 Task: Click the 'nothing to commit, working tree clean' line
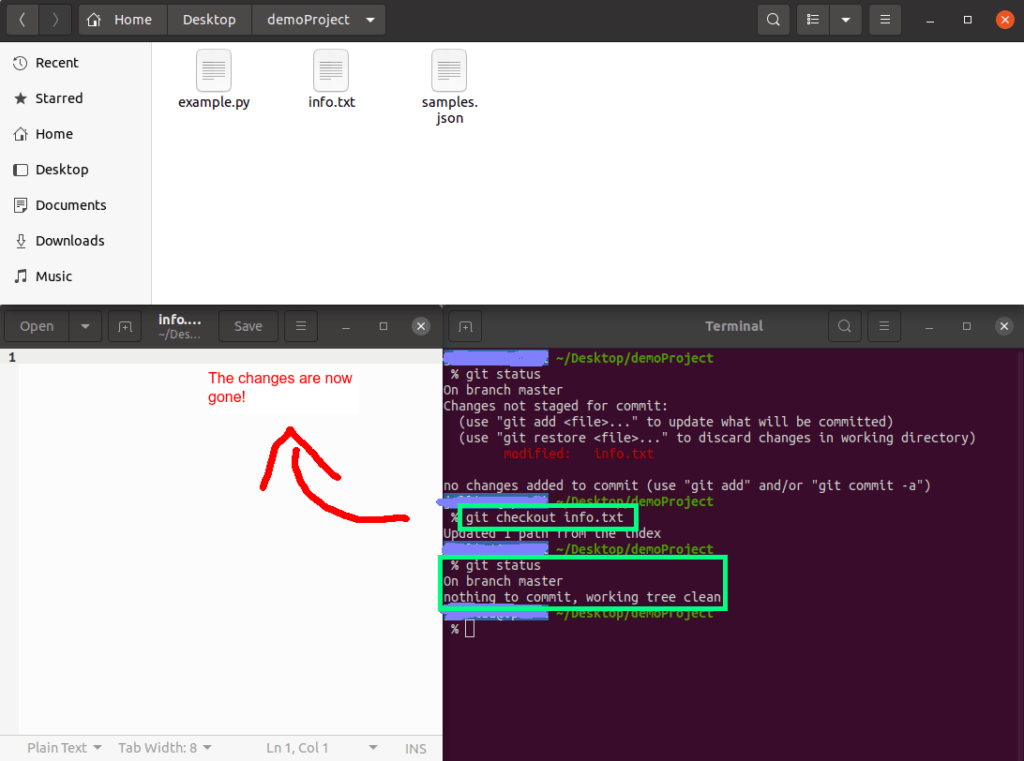(582, 597)
